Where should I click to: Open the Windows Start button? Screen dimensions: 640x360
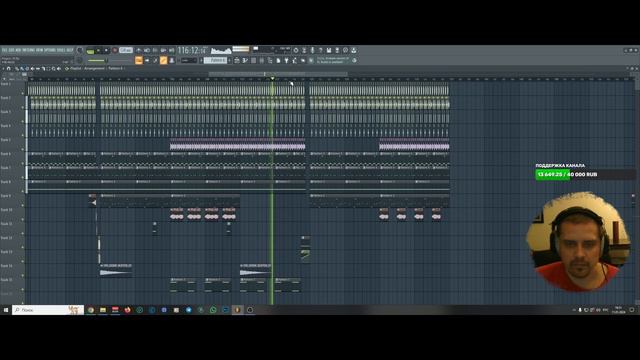tap(6, 310)
